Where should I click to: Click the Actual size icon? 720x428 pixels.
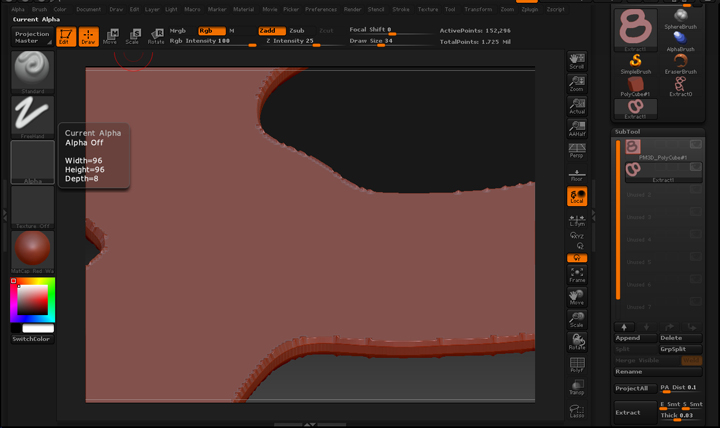[x=577, y=107]
